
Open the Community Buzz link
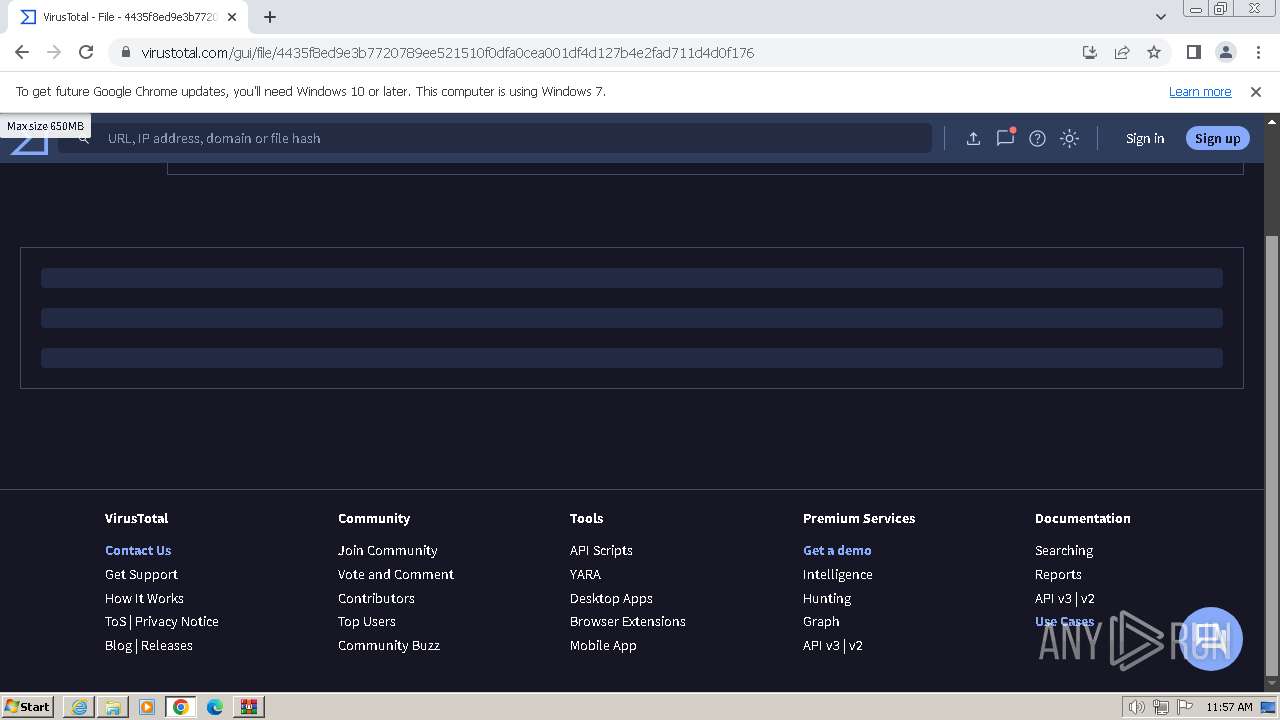point(389,645)
